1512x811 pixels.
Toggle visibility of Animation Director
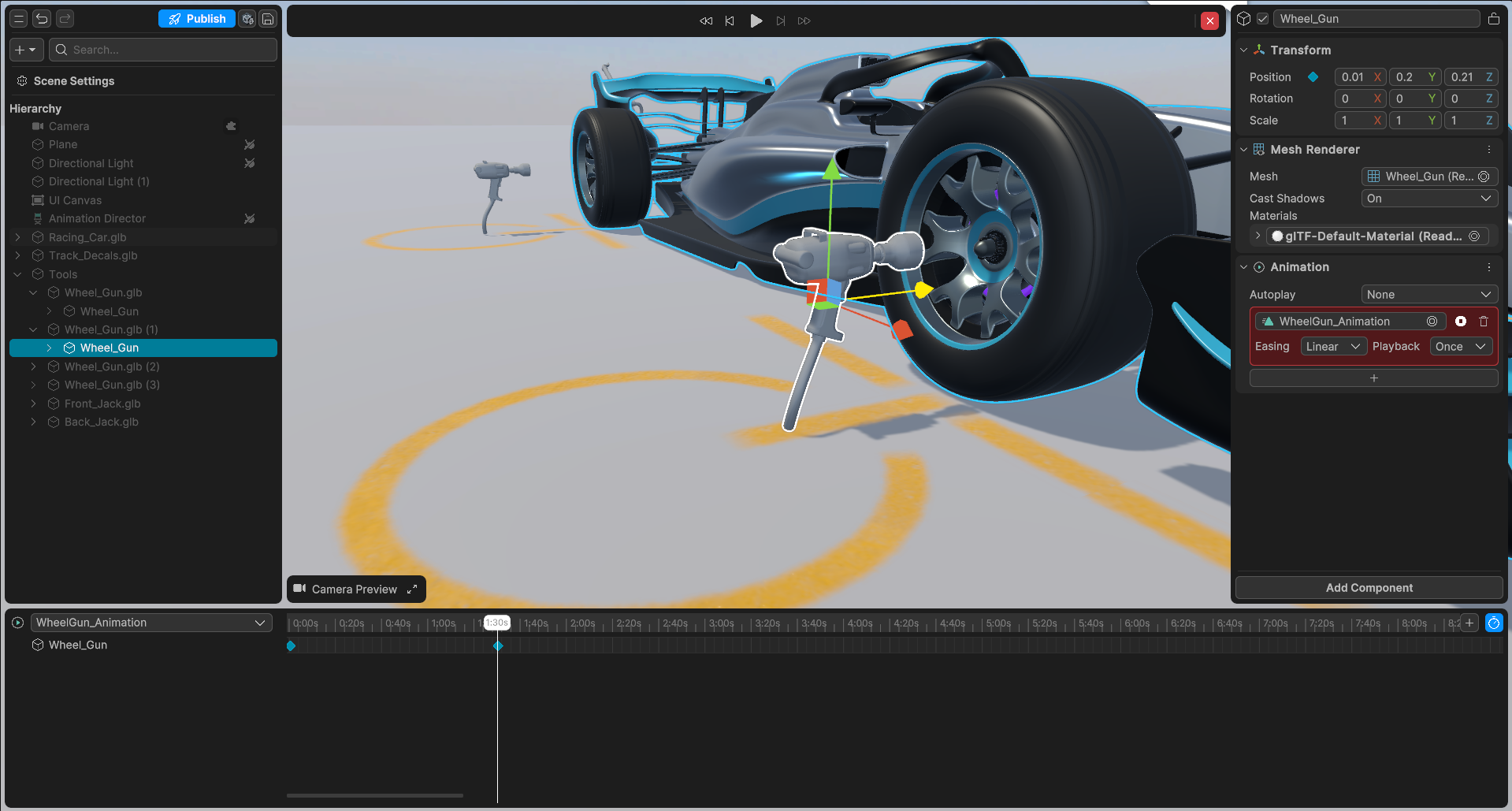249,218
